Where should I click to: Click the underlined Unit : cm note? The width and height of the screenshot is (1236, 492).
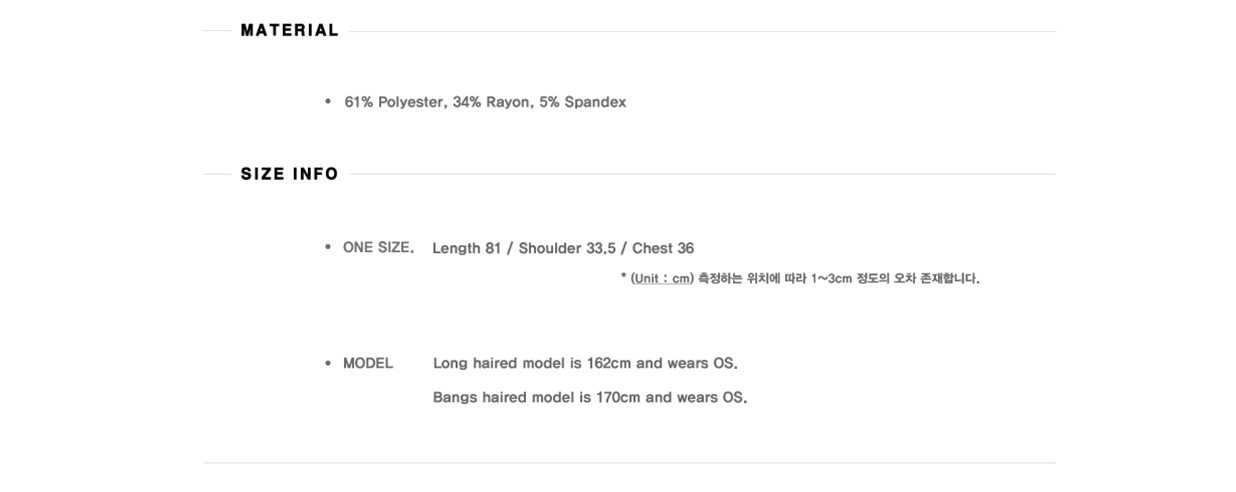(662, 279)
